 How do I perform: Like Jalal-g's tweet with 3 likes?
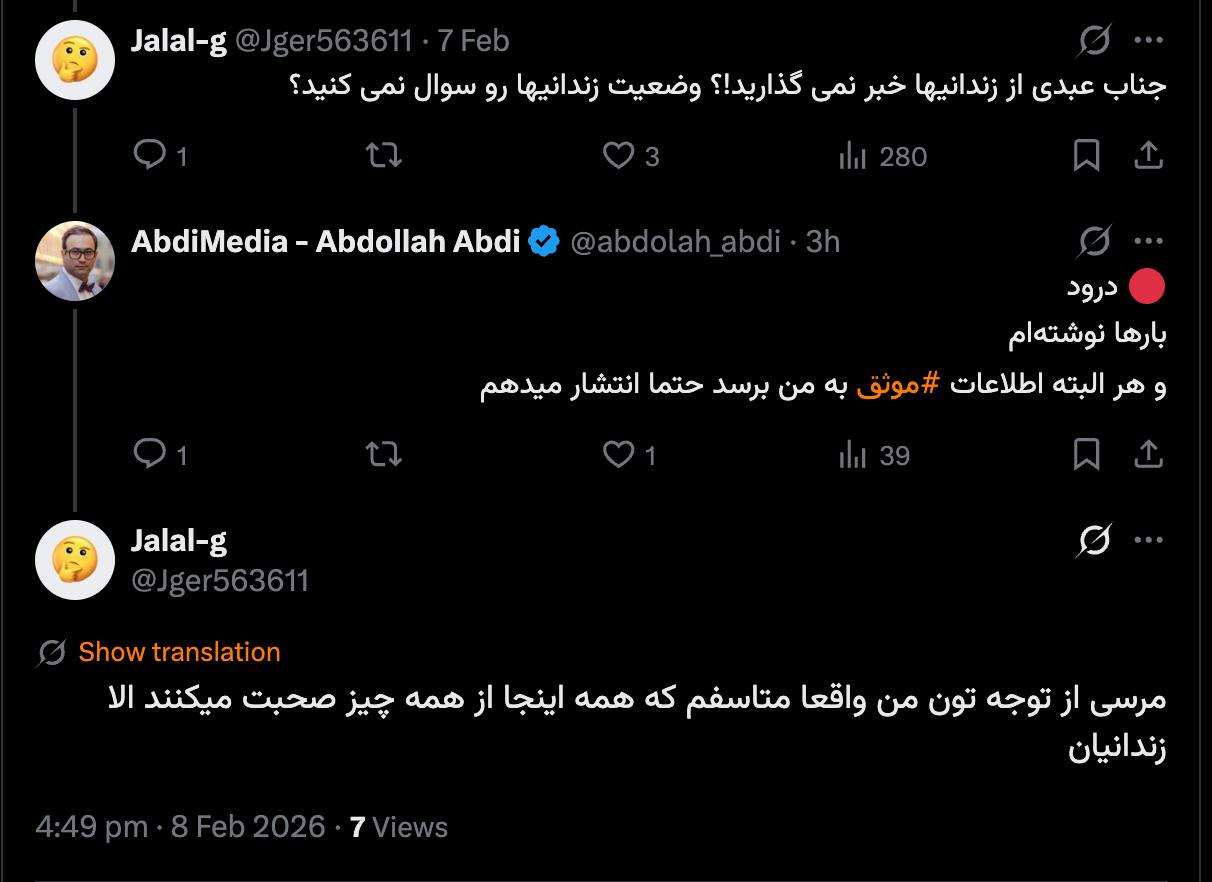click(x=619, y=156)
